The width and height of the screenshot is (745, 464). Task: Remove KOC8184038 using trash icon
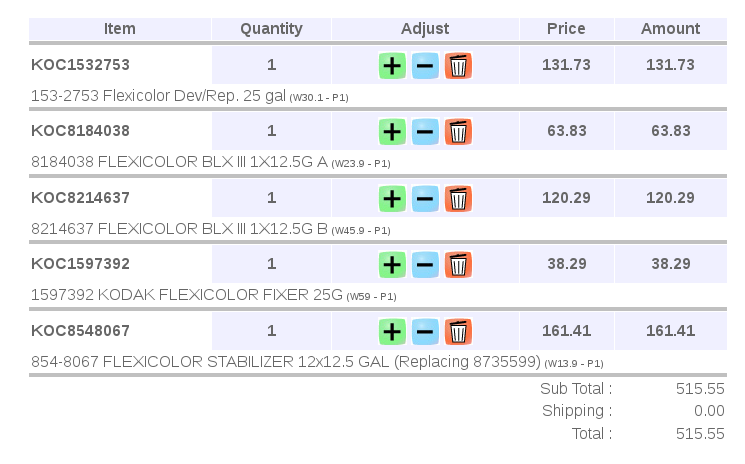click(458, 132)
